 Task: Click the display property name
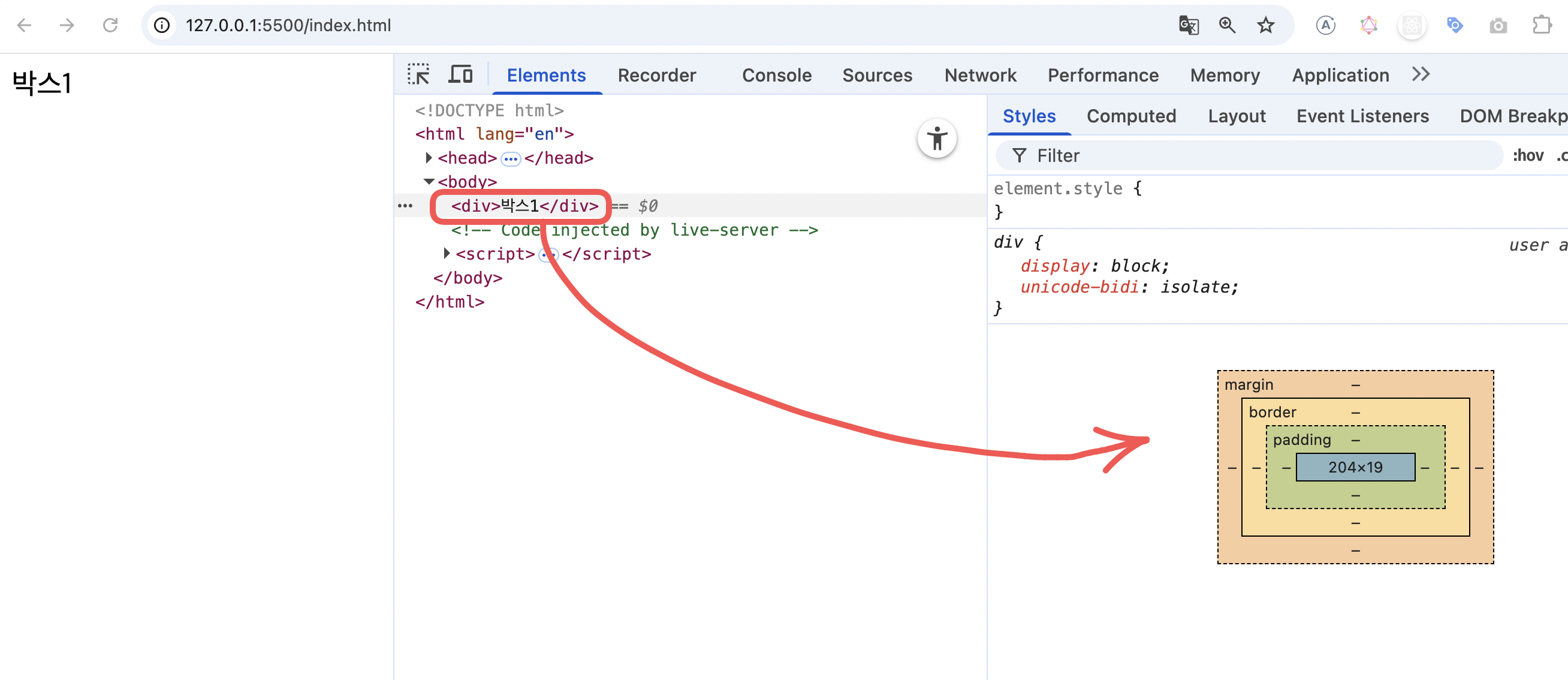(x=1055, y=266)
